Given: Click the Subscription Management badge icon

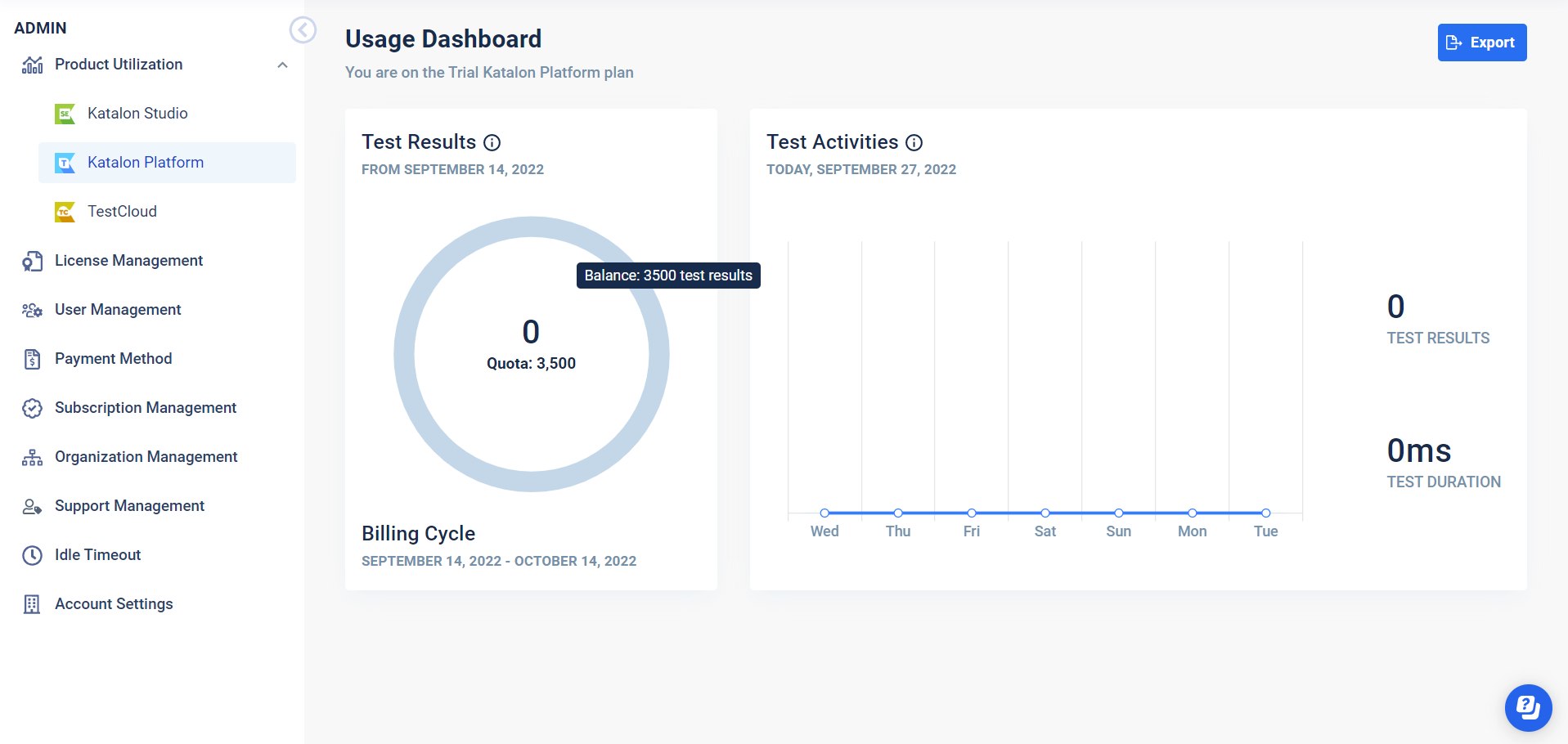Looking at the screenshot, I should [32, 408].
